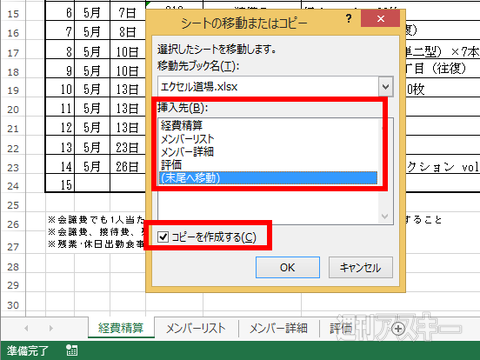
Task: Select 経費精算 in the 挿入先 list
Action: point(182,125)
